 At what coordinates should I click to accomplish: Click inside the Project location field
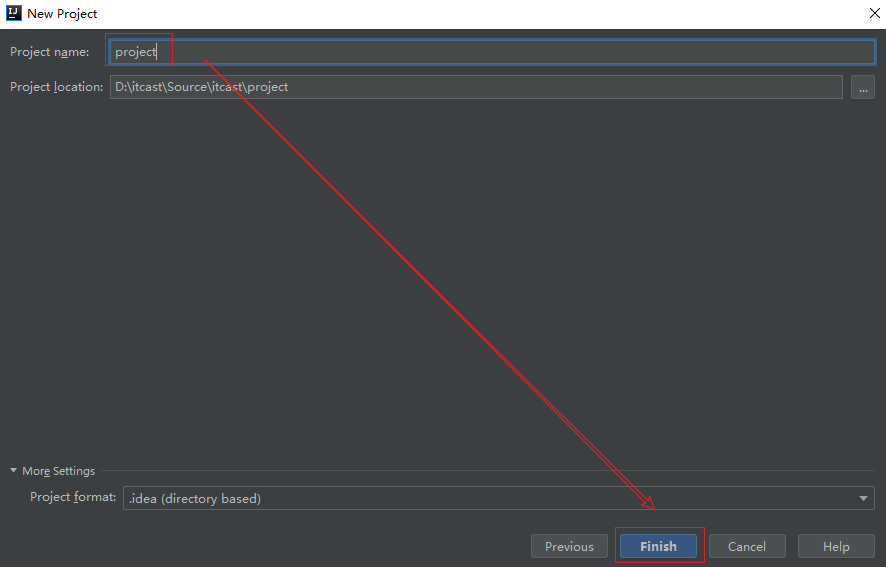point(560,87)
